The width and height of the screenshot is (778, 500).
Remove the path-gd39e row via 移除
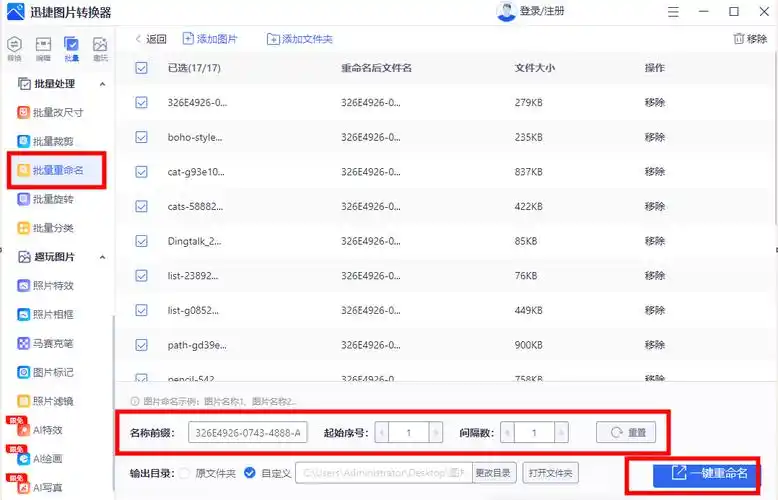point(654,345)
